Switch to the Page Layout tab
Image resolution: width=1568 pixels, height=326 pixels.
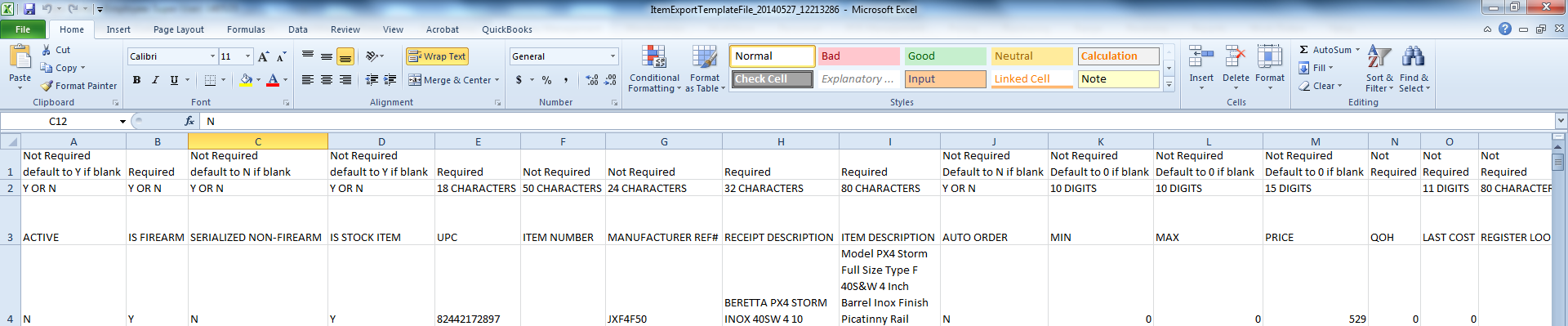click(179, 29)
